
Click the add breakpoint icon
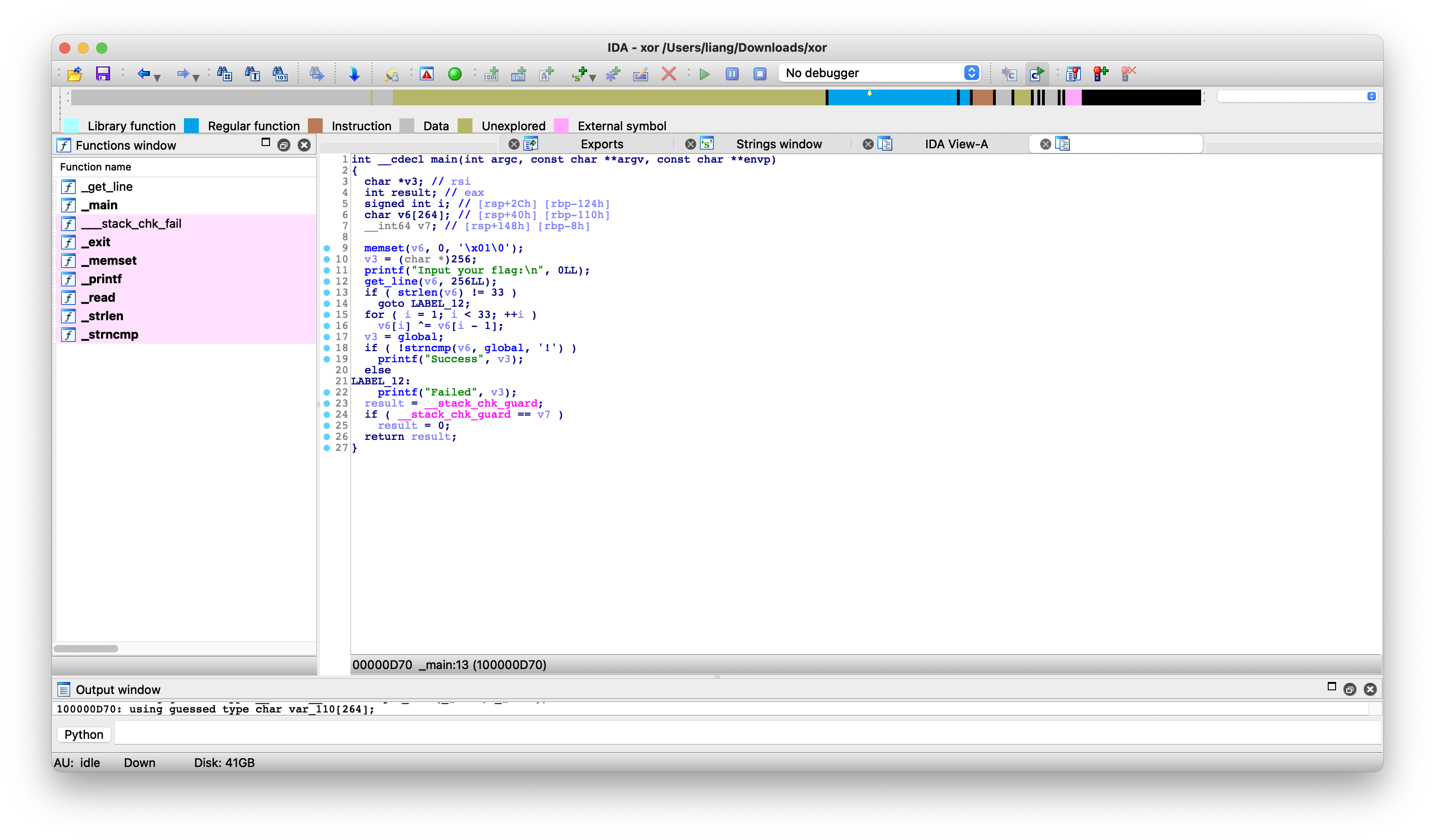pos(1101,74)
